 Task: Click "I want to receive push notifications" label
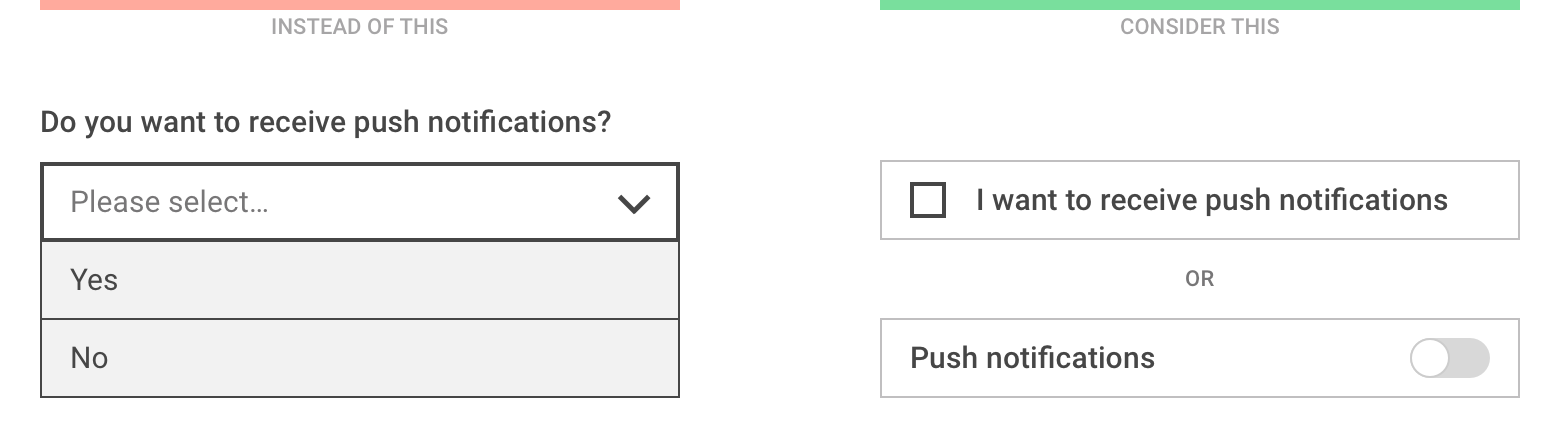(x=1211, y=200)
